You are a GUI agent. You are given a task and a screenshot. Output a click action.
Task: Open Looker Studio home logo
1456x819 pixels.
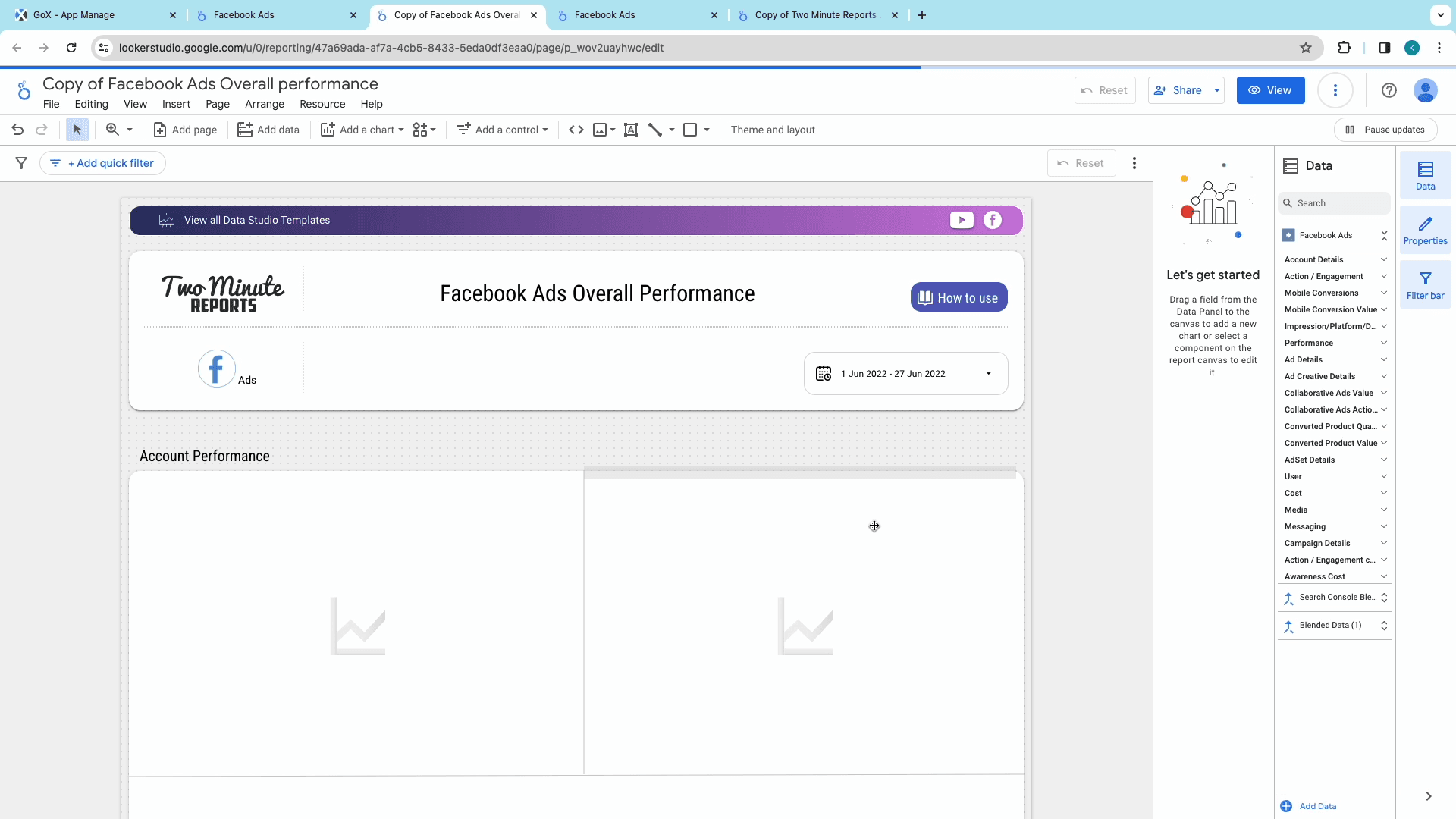click(24, 90)
